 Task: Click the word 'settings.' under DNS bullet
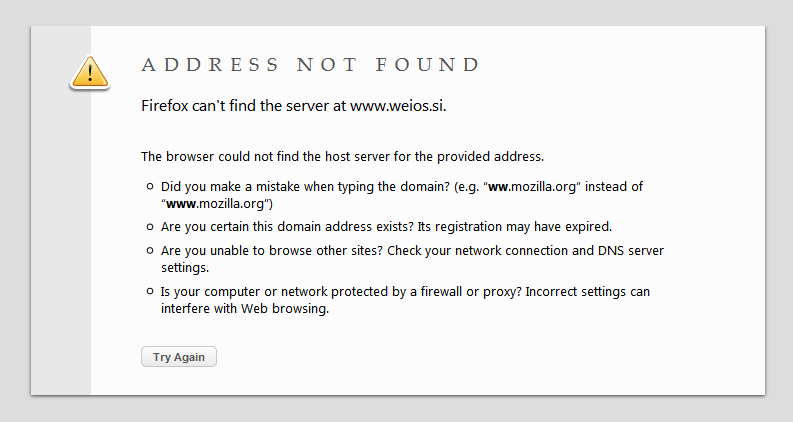[x=185, y=268]
